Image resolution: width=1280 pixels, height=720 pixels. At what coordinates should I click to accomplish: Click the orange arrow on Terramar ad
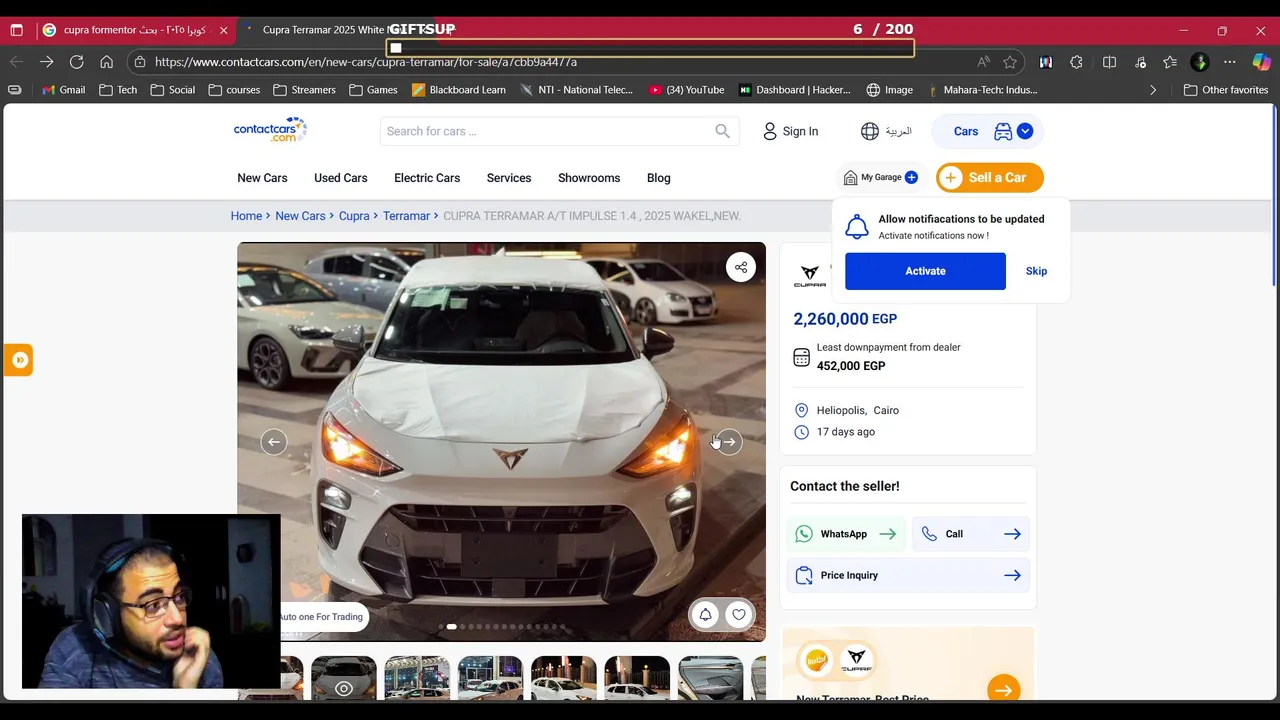click(x=1003, y=690)
